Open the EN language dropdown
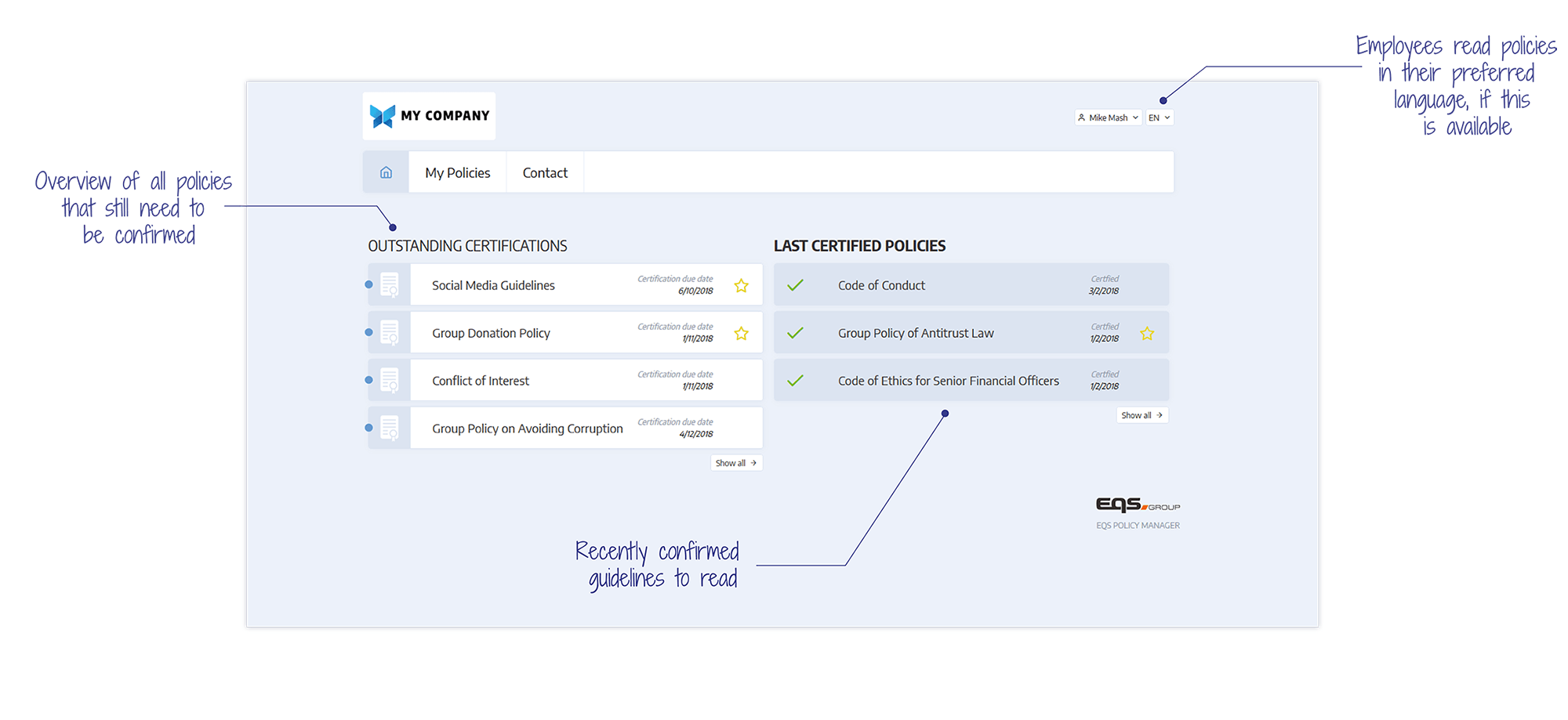The height and width of the screenshot is (720, 1568). pos(1160,118)
